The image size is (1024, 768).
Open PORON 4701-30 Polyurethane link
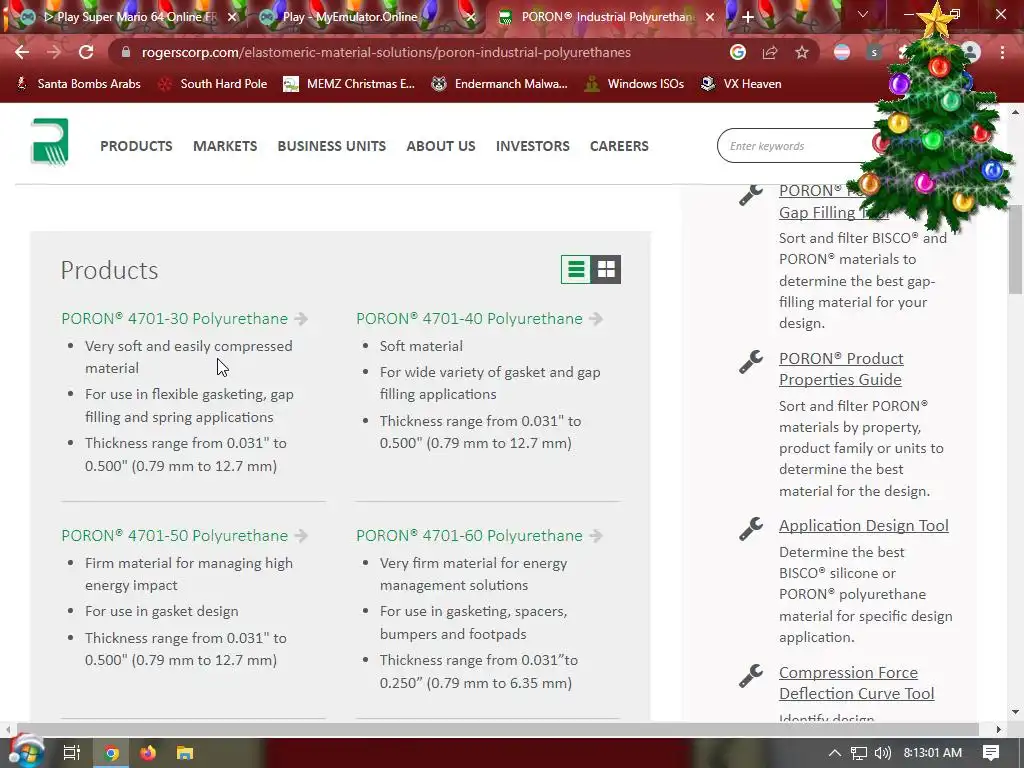(x=174, y=319)
